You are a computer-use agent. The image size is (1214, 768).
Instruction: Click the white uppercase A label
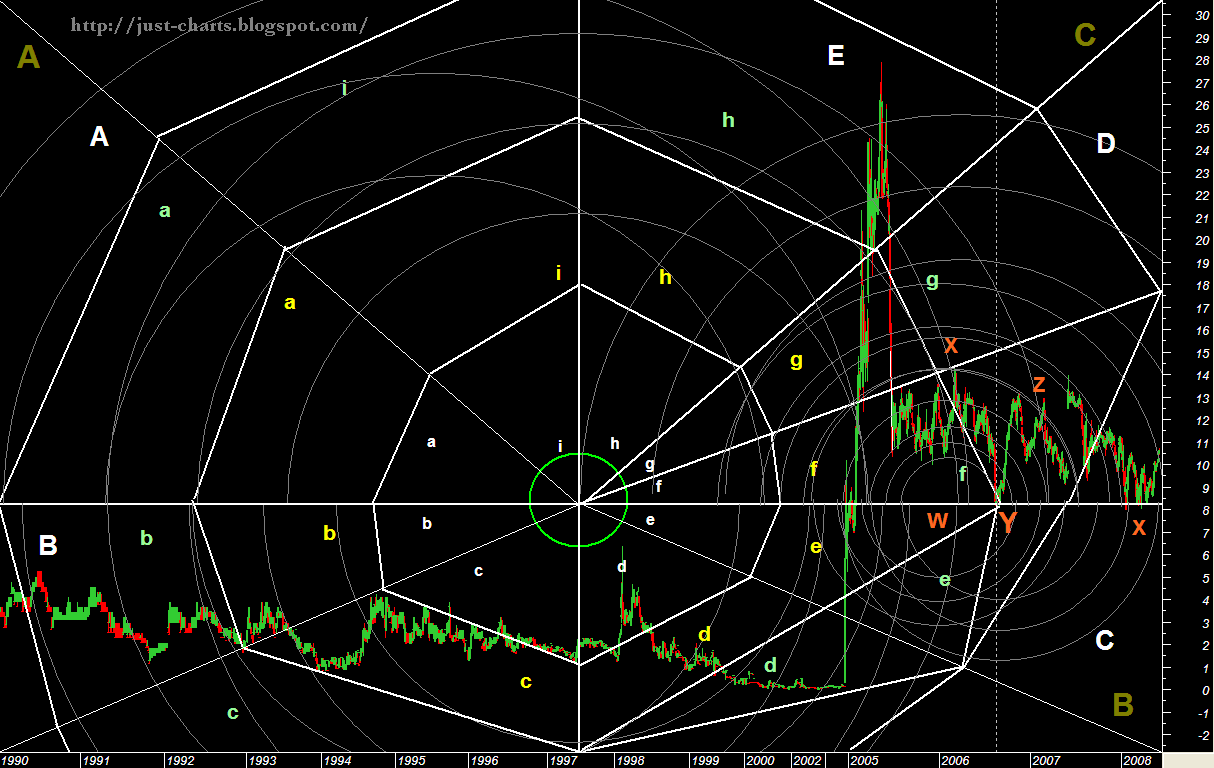point(99,137)
